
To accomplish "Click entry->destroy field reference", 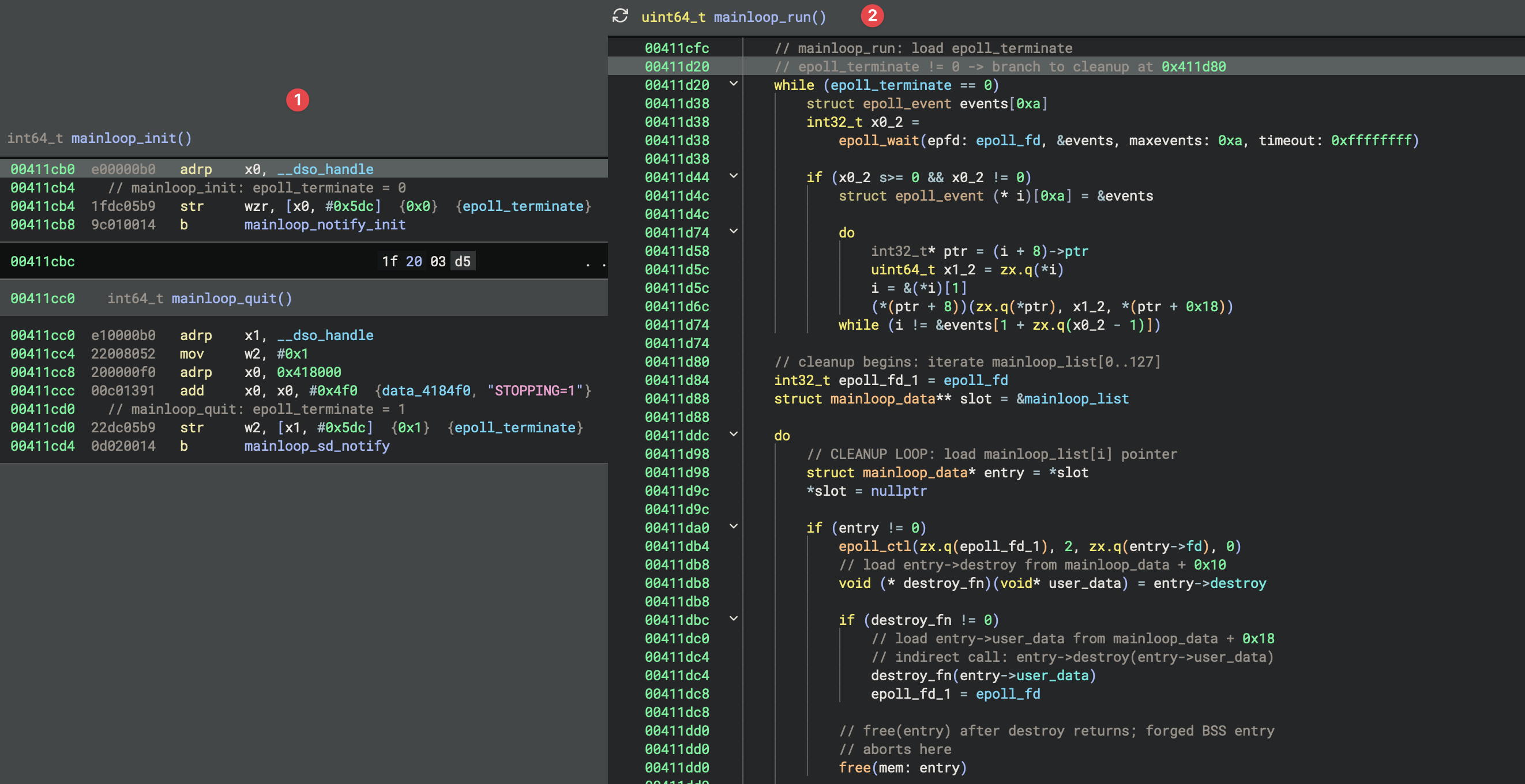I will (x=1210, y=583).
